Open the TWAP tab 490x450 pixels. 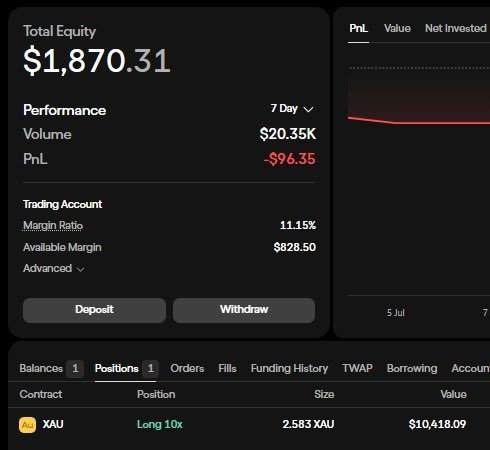(x=357, y=368)
